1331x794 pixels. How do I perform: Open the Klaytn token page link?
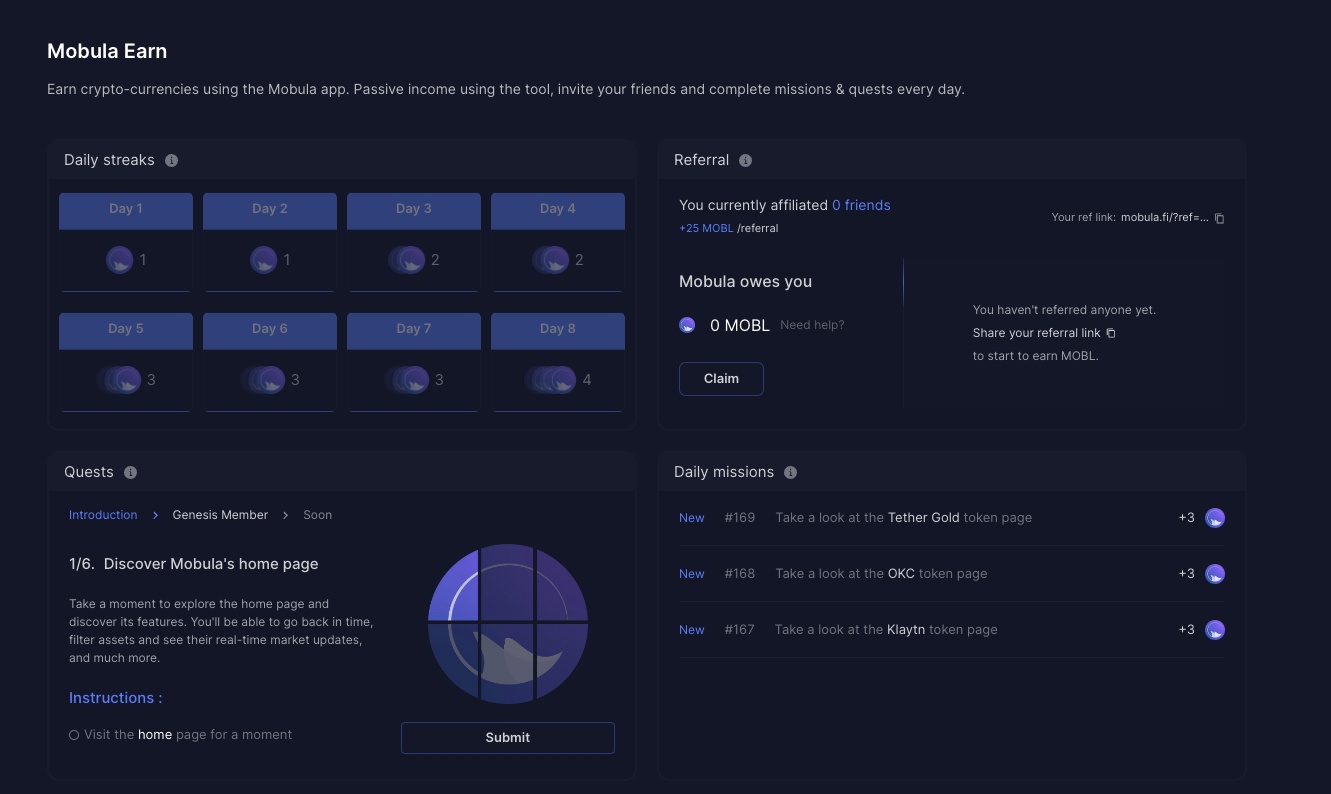(x=906, y=630)
